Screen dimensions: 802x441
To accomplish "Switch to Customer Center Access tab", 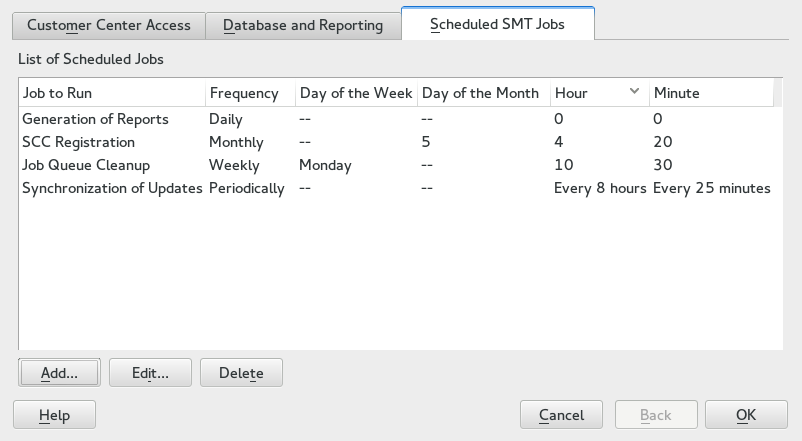I will point(110,25).
